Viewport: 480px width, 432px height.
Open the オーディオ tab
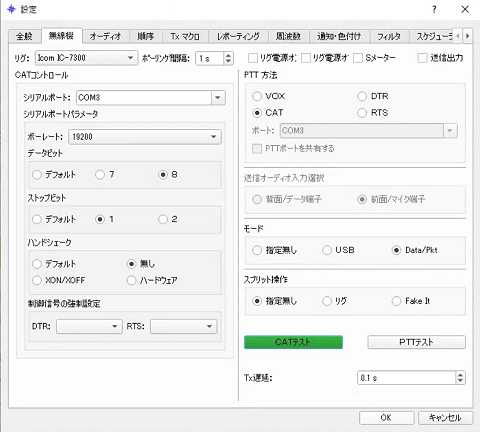coord(105,36)
